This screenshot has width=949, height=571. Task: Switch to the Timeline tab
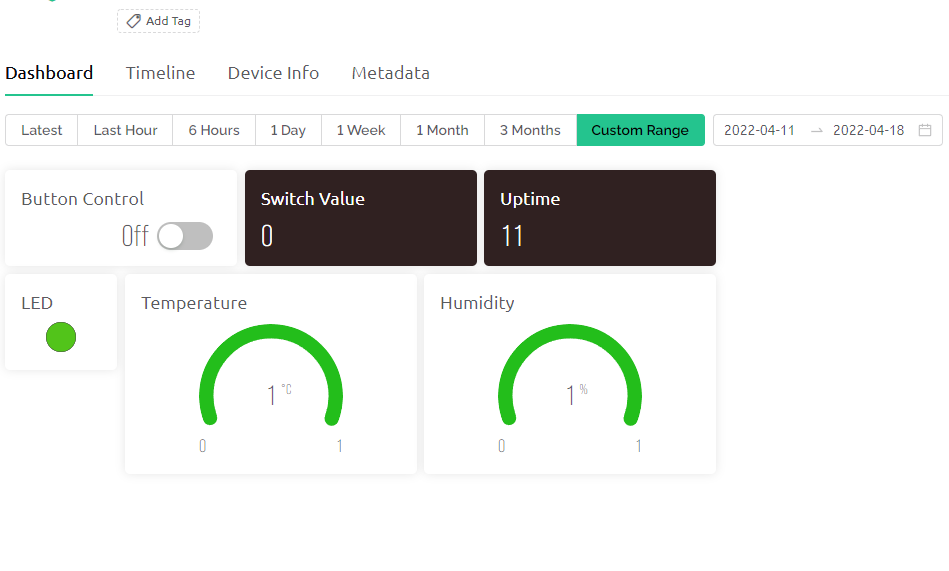coord(160,73)
